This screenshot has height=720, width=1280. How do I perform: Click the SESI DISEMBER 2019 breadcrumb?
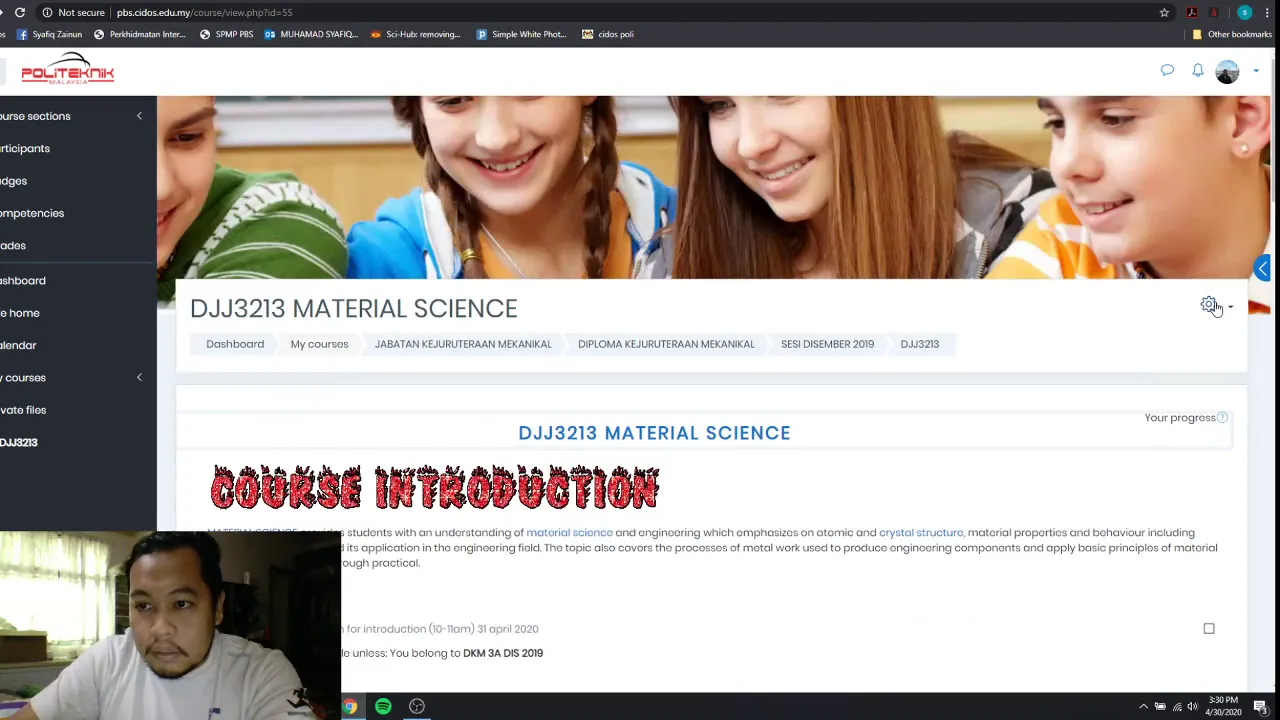pyautogui.click(x=827, y=344)
